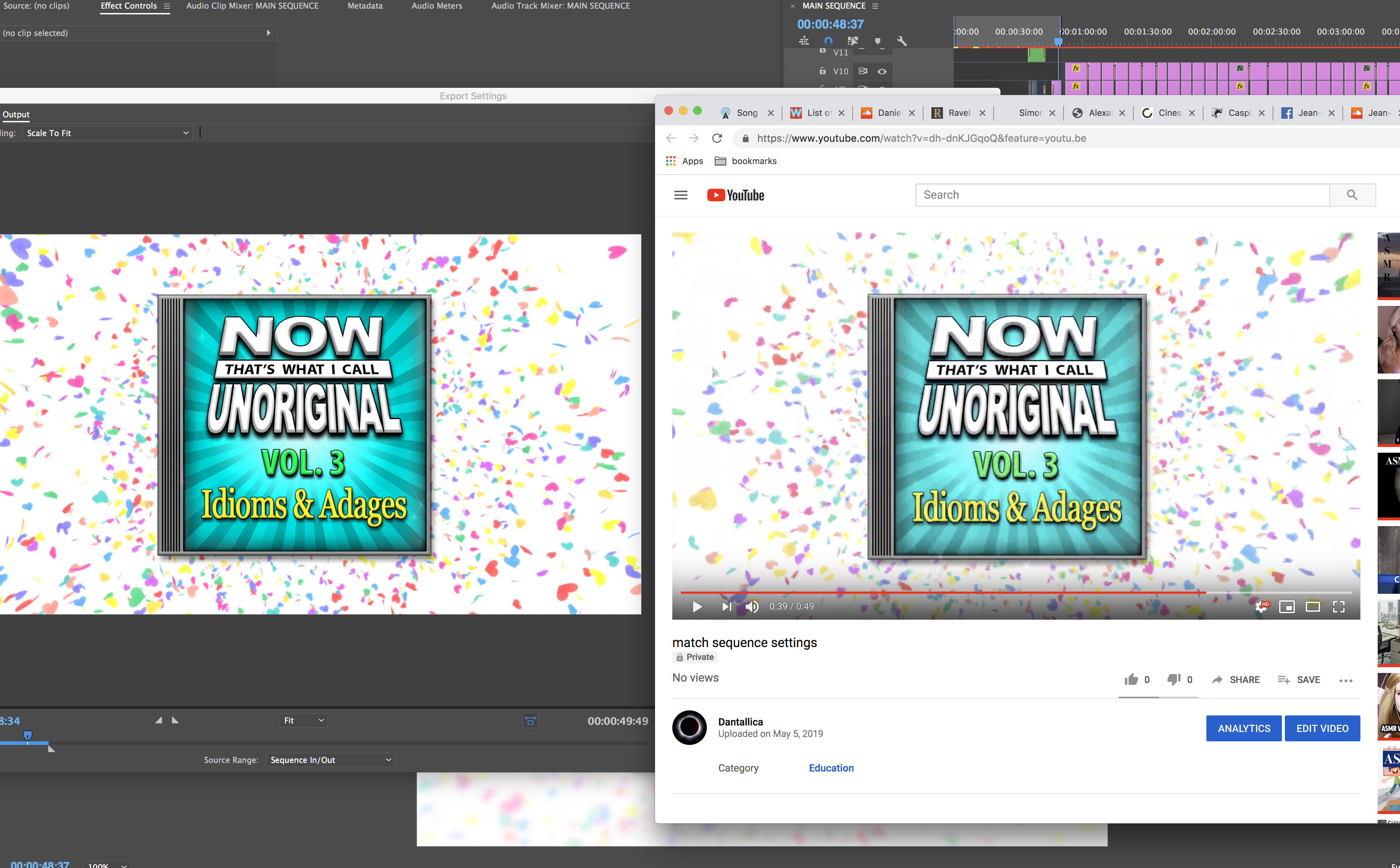Open the 100% zoom dropdown
1400x868 pixels.
pyautogui.click(x=107, y=864)
